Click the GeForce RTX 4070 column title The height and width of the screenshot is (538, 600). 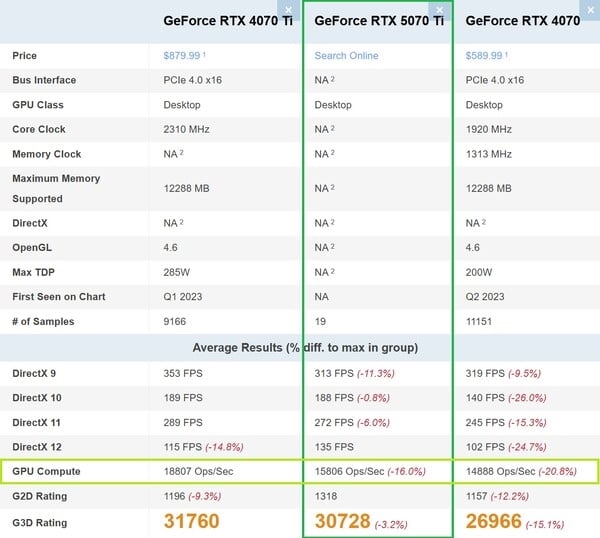coord(522,21)
